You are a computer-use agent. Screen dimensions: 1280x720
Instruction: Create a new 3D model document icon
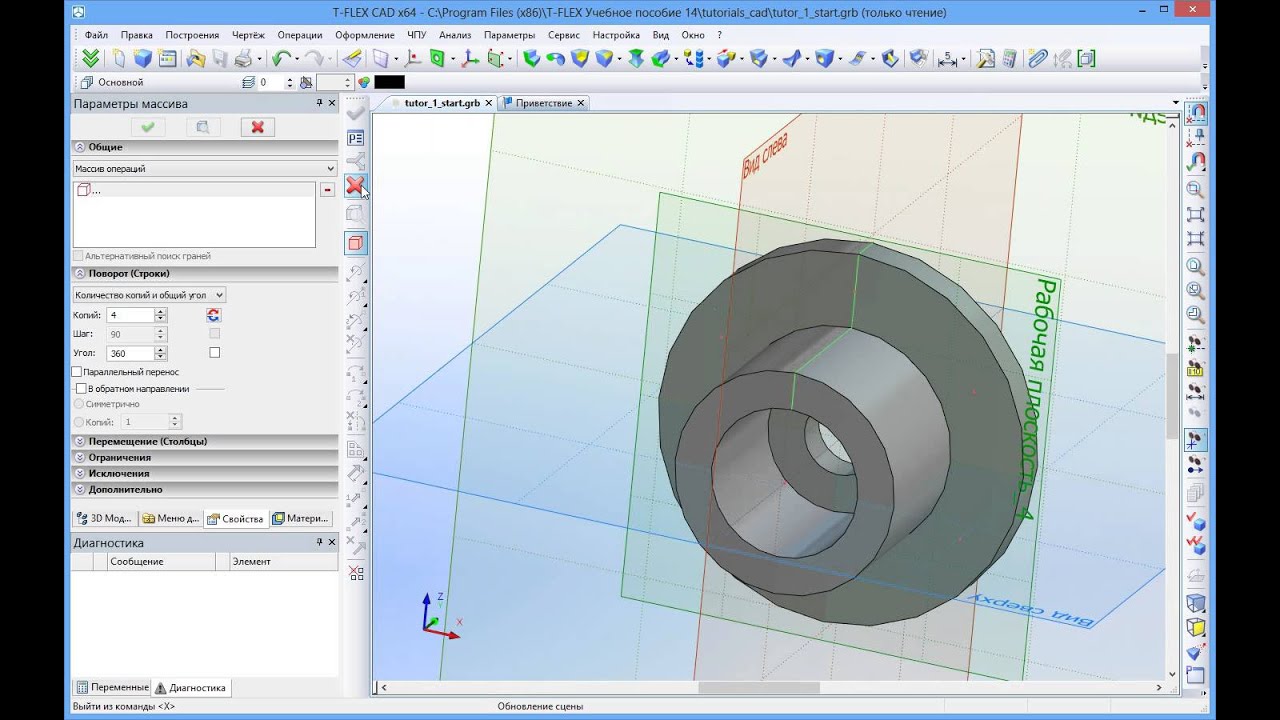(x=142, y=58)
